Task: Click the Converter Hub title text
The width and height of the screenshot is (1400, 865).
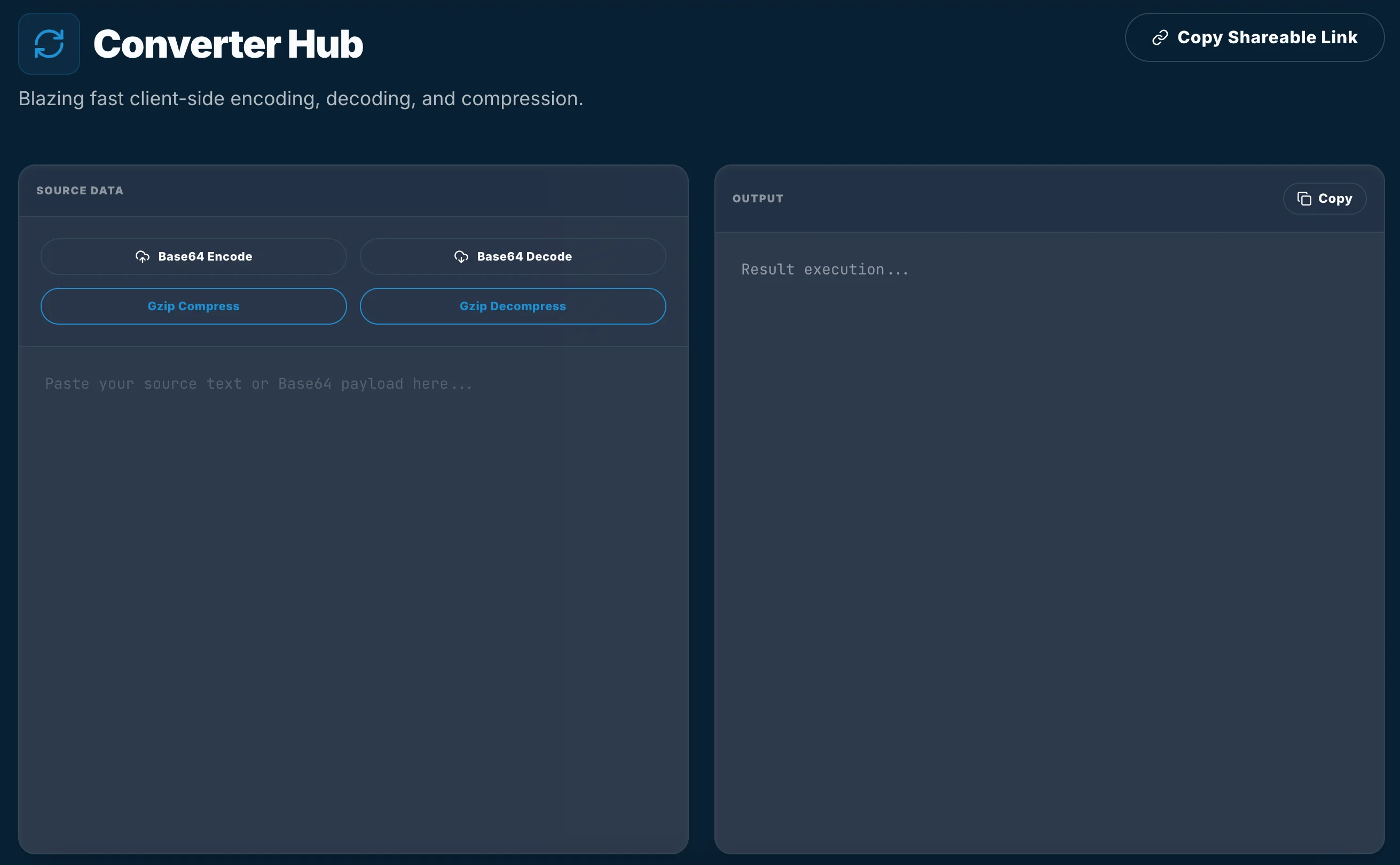Action: [228, 43]
